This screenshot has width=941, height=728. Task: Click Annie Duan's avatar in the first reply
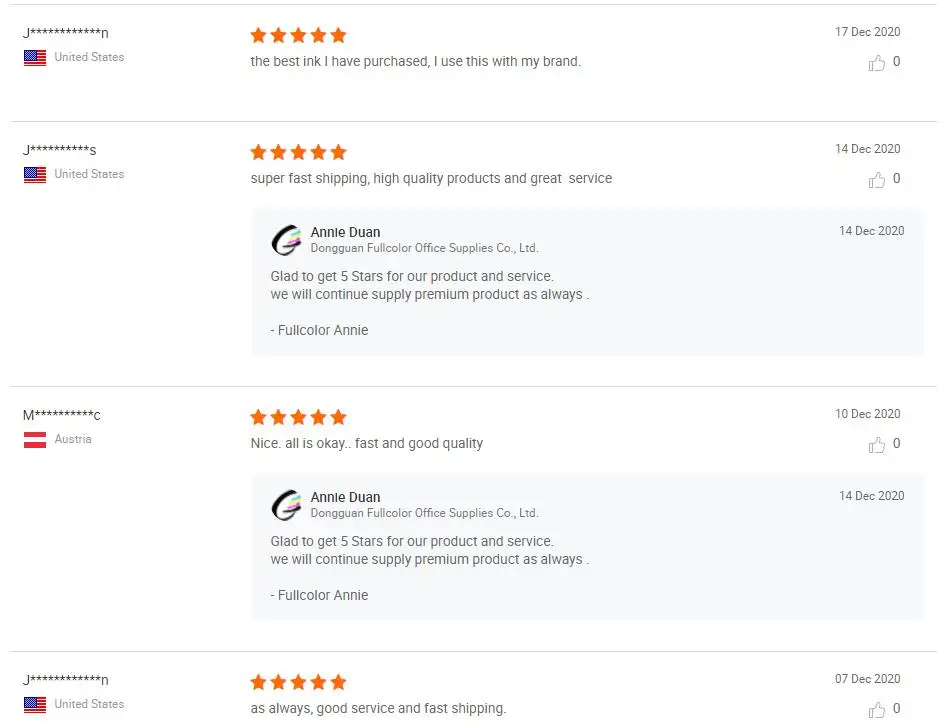pyautogui.click(x=287, y=240)
